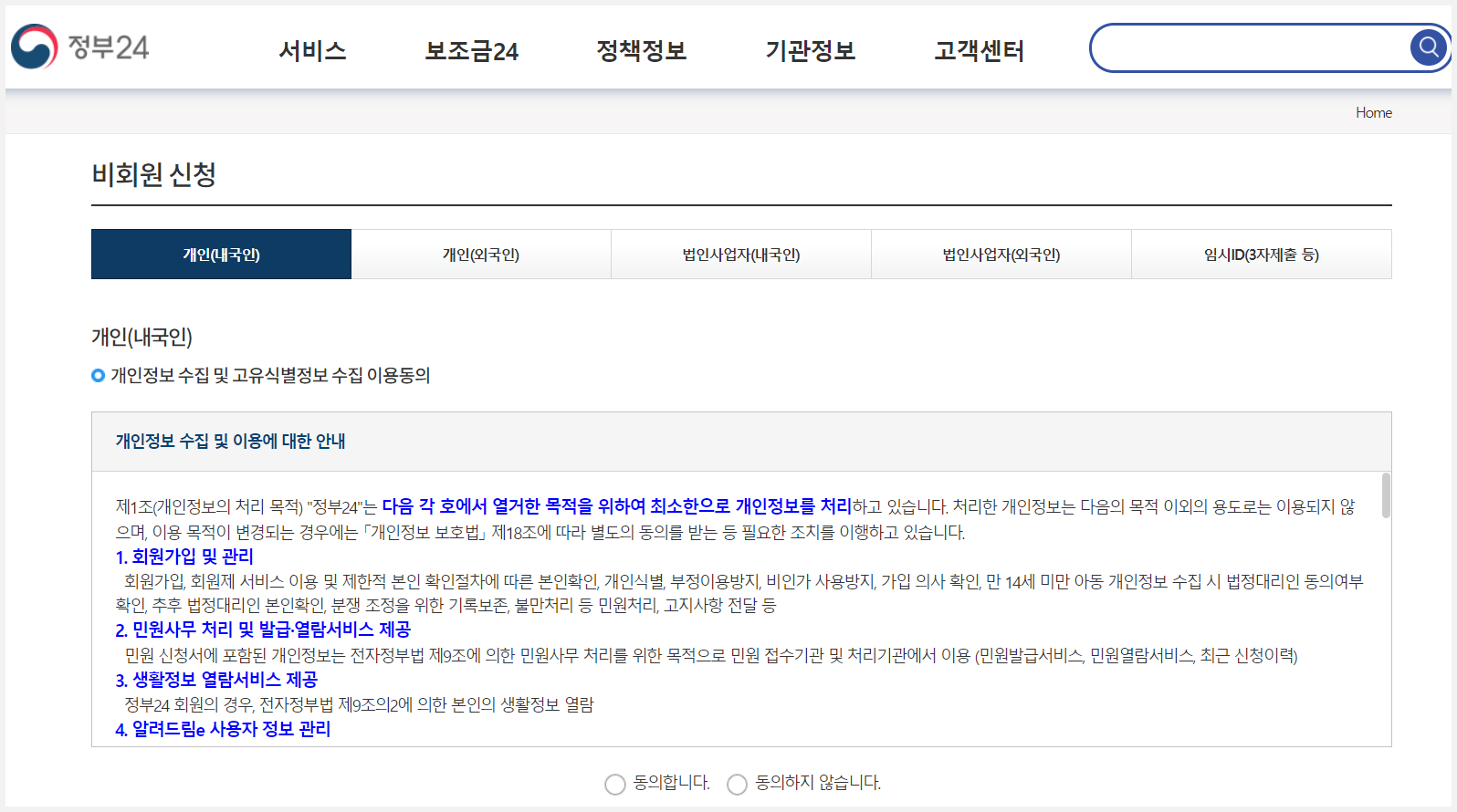
Task: Open the 기관정보 menu
Action: click(811, 51)
